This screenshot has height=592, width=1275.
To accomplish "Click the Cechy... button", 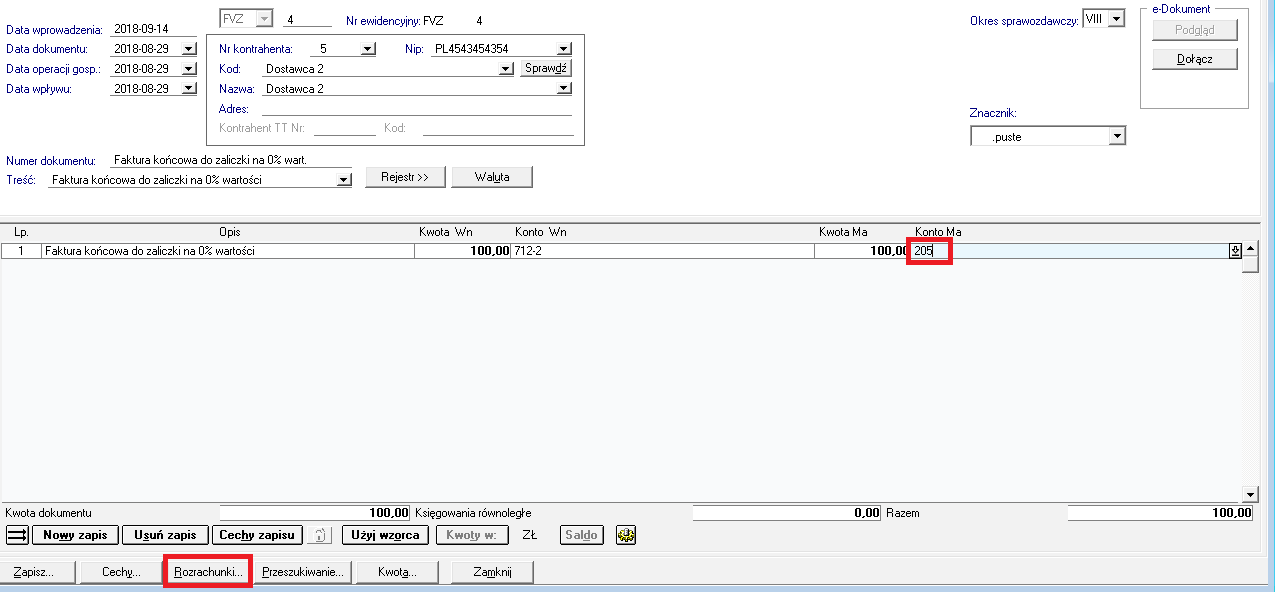I will click(x=122, y=572).
